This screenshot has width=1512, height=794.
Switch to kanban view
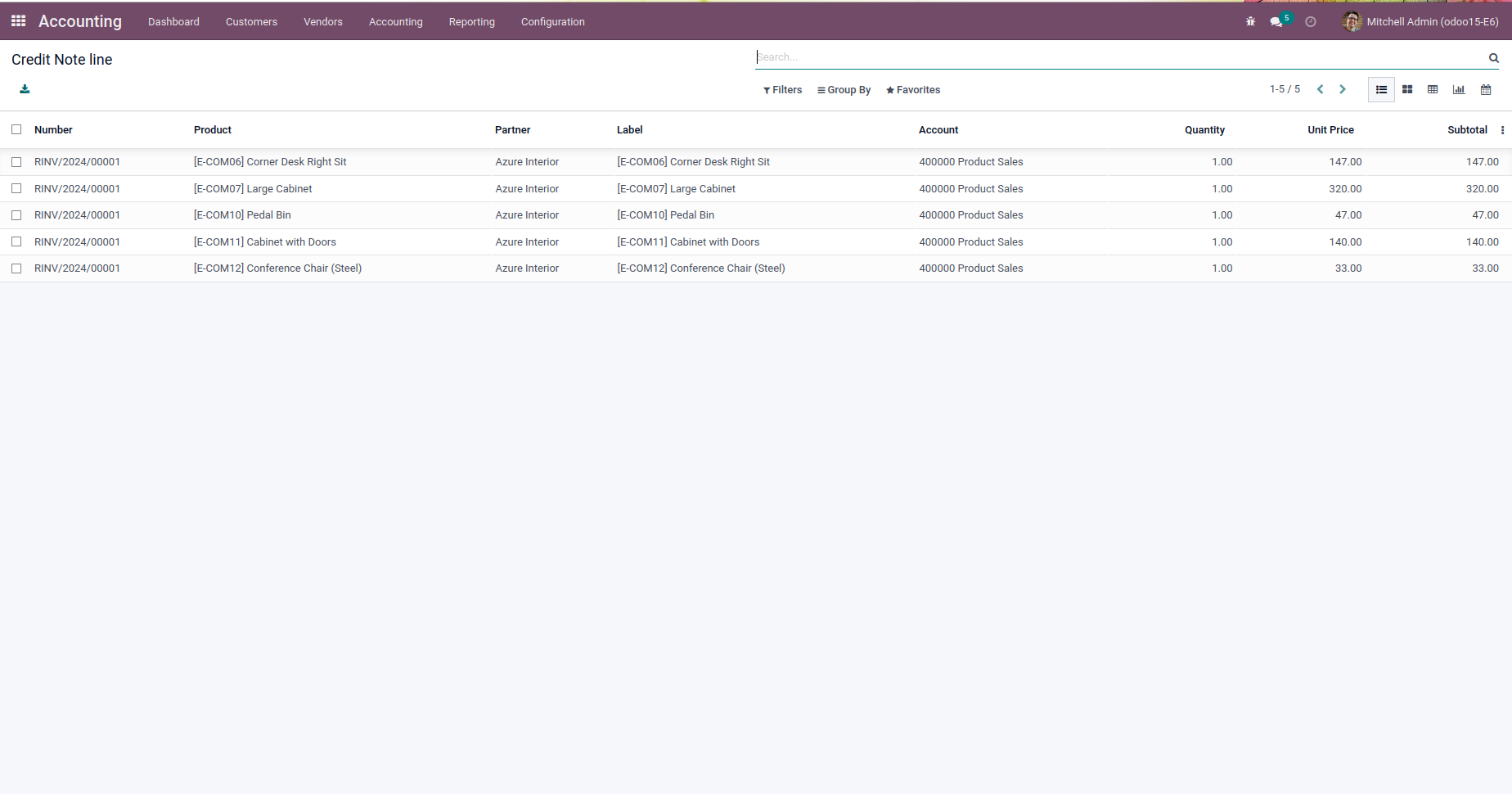click(1407, 89)
